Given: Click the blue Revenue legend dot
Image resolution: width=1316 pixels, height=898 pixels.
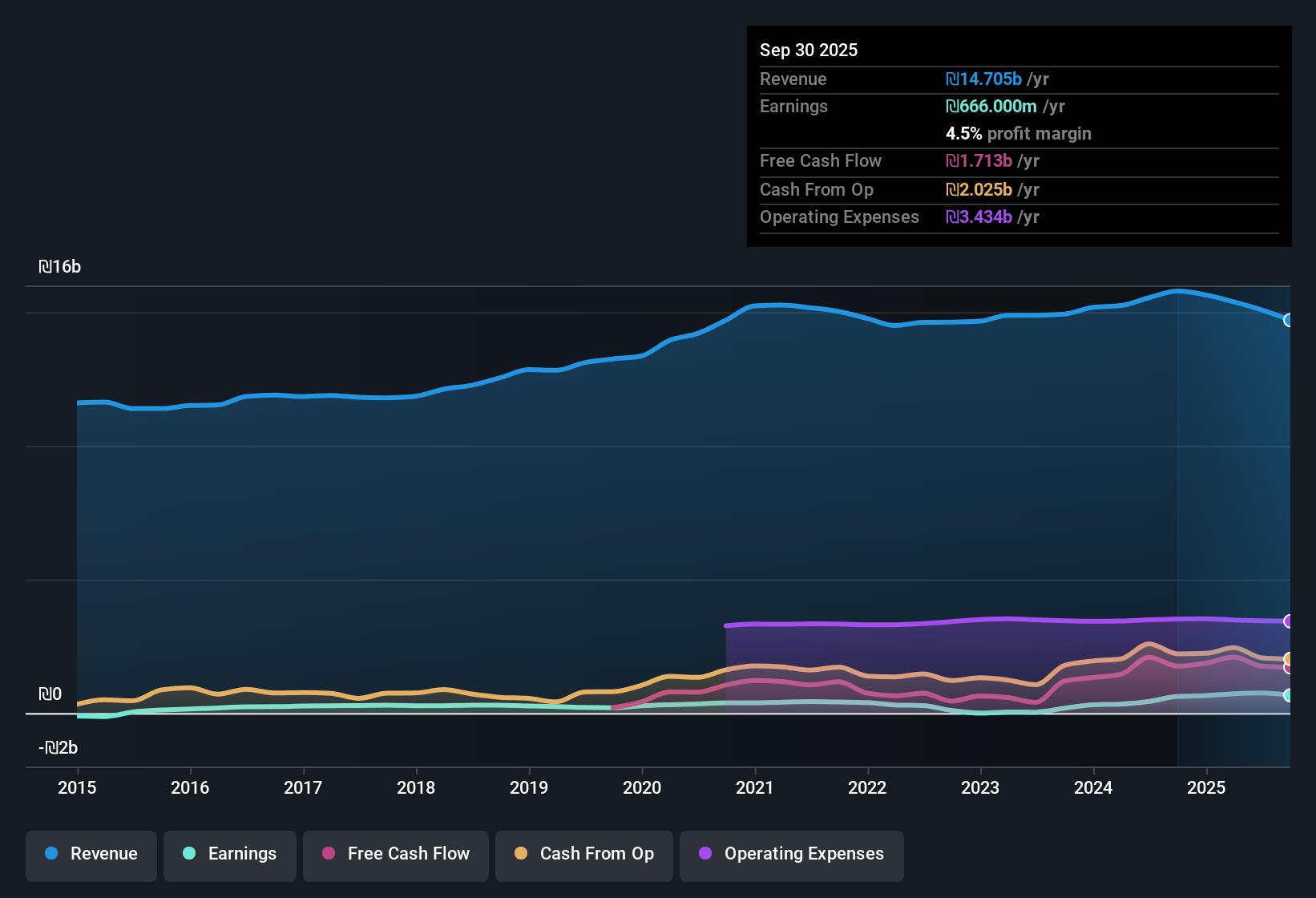Looking at the screenshot, I should click(51, 854).
